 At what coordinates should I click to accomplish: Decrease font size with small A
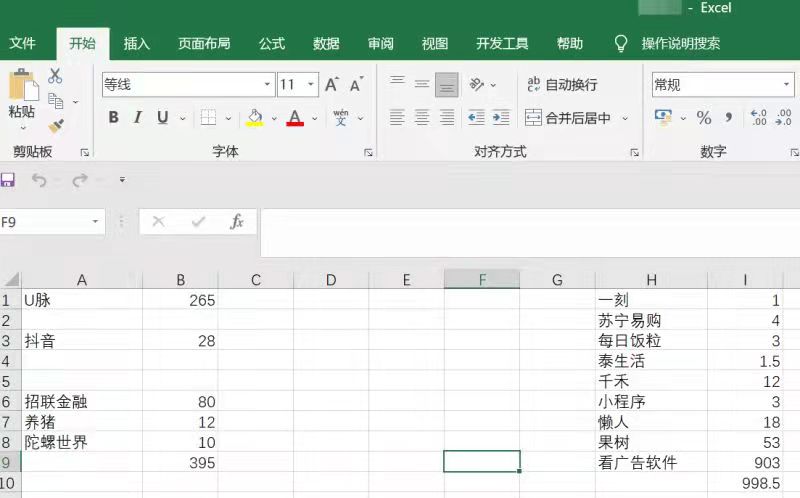(357, 84)
